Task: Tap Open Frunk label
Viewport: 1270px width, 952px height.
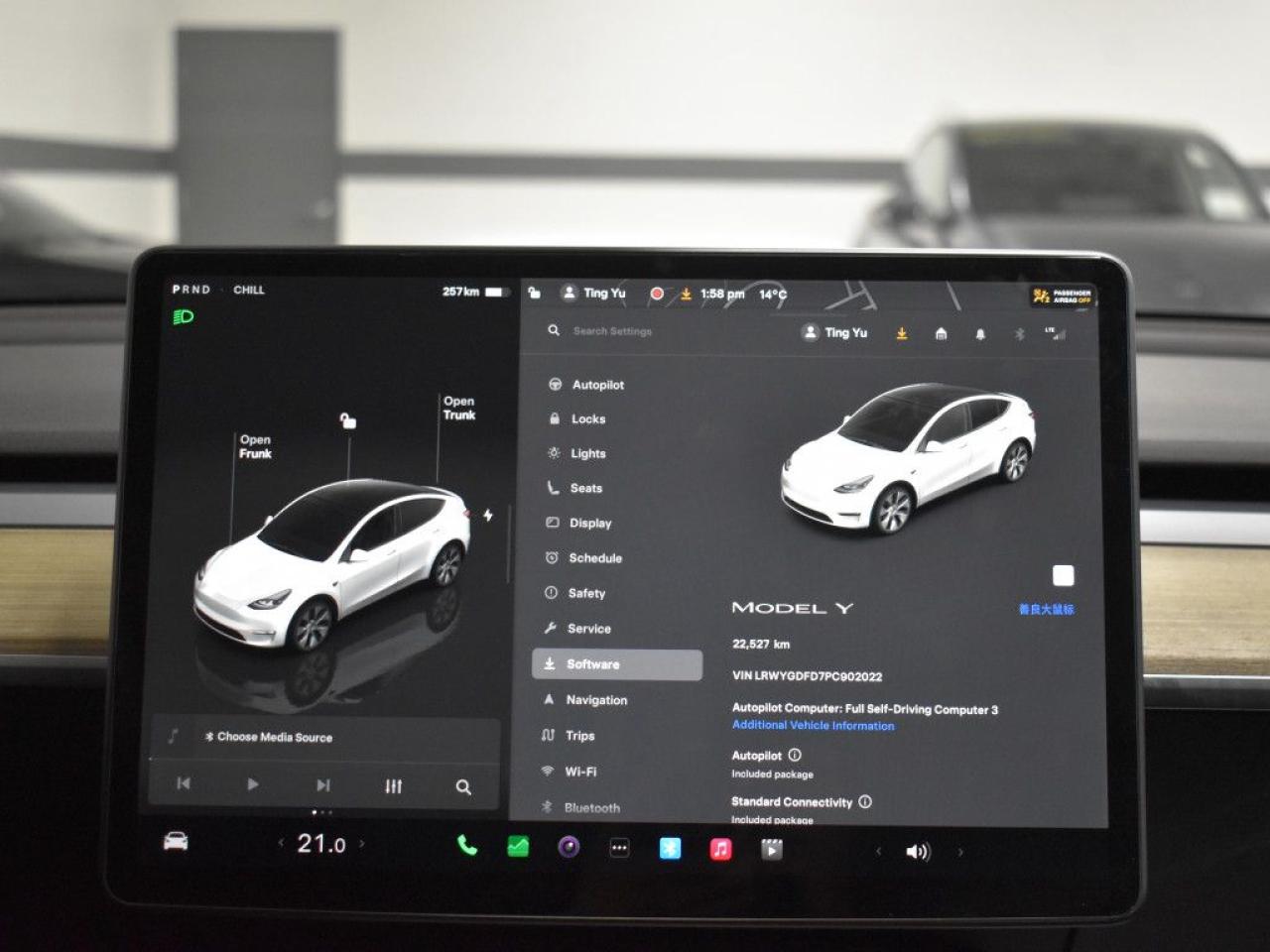Action: 255,446
